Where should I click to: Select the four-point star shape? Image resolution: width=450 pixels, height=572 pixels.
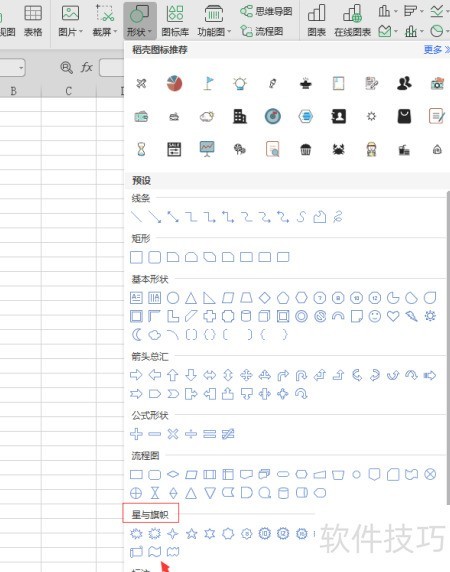[x=173, y=534]
